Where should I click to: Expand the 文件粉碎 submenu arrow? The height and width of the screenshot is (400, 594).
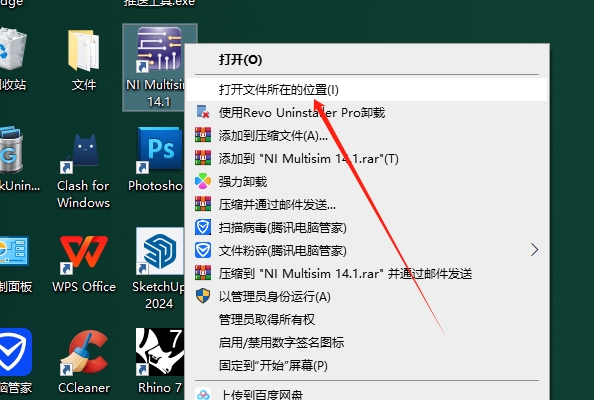pyautogui.click(x=535, y=250)
